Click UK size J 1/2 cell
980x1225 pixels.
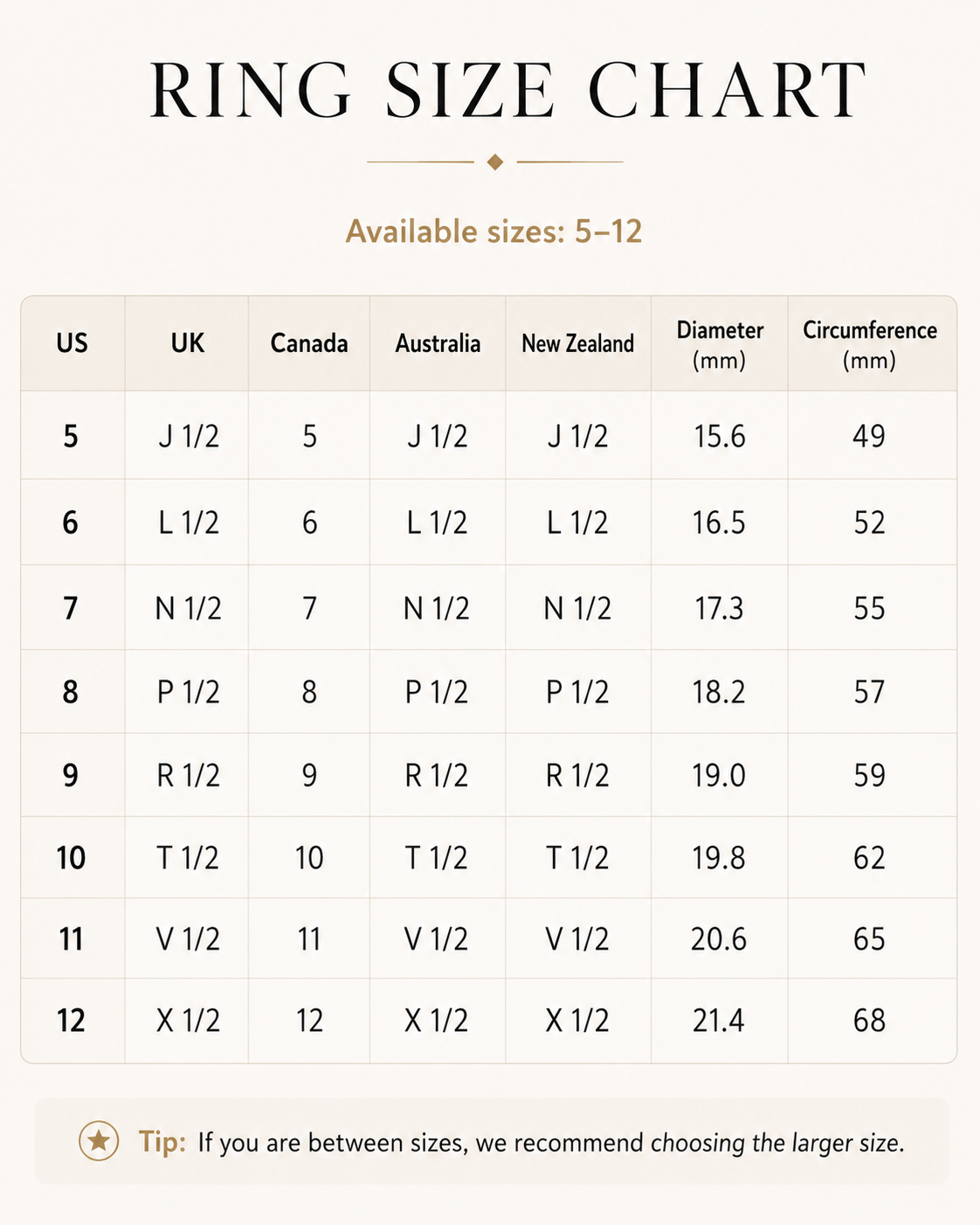pyautogui.click(x=189, y=435)
